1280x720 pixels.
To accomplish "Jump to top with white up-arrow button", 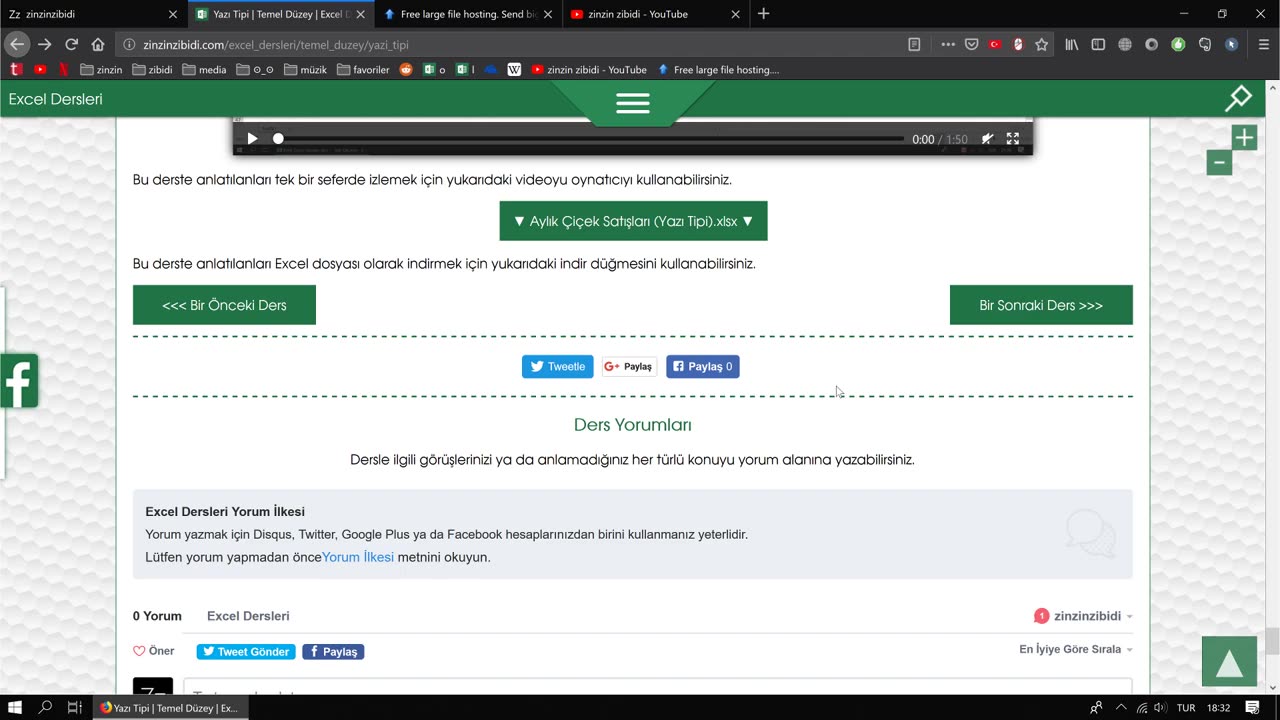I will (x=1229, y=661).
